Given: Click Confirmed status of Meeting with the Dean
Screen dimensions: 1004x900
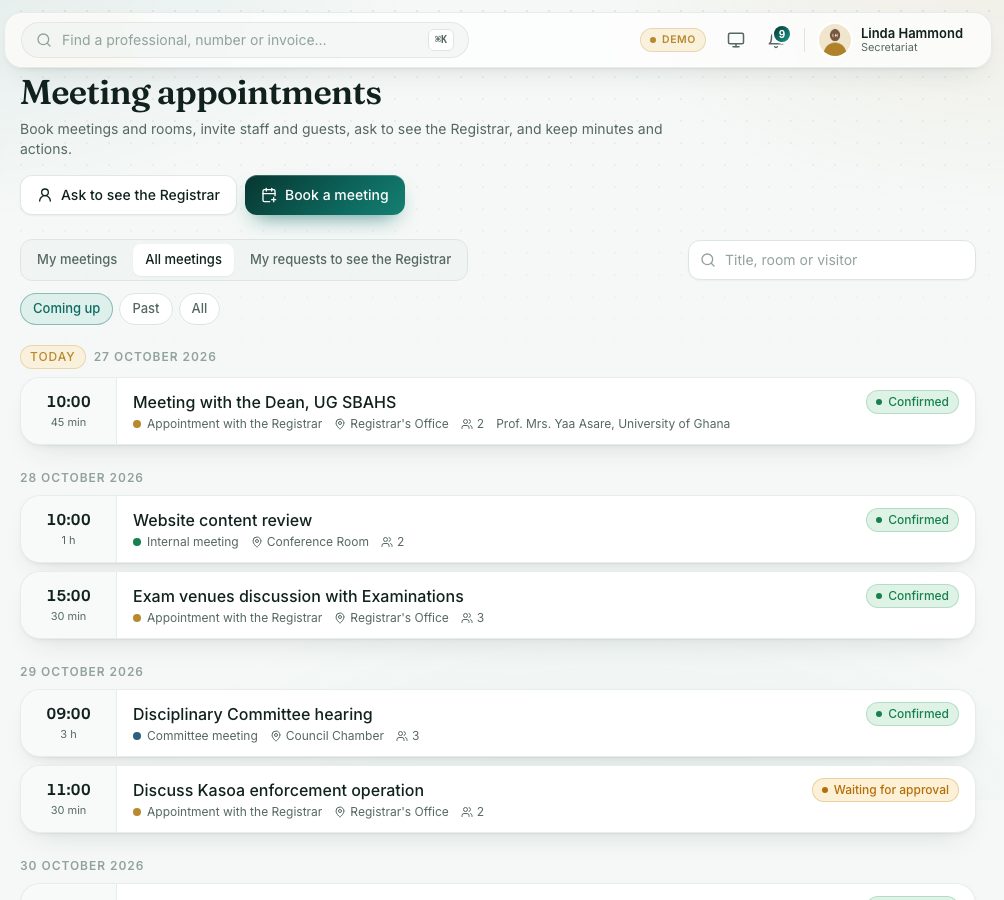Looking at the screenshot, I should click(912, 402).
